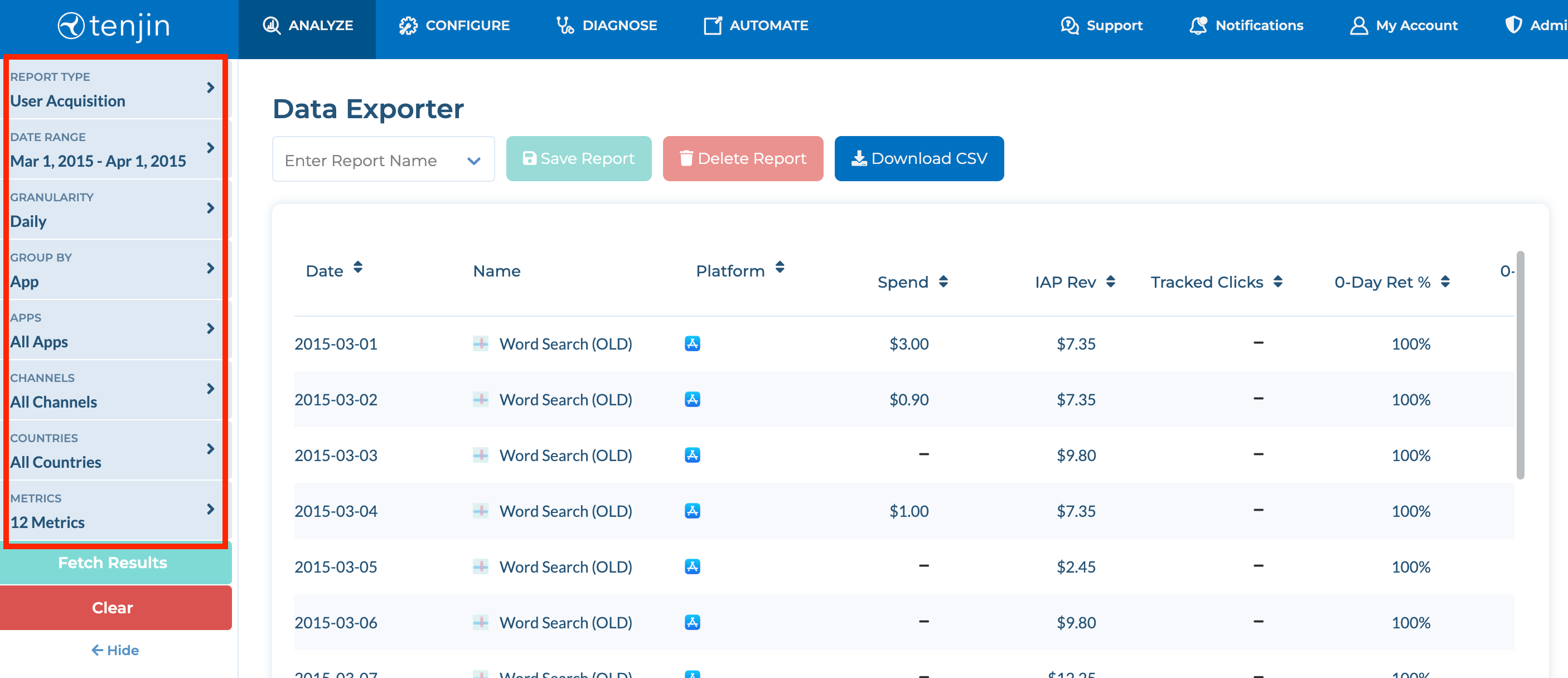Sort table by Tracked Clicks arrows
Image resolution: width=1568 pixels, height=678 pixels.
click(x=1278, y=281)
